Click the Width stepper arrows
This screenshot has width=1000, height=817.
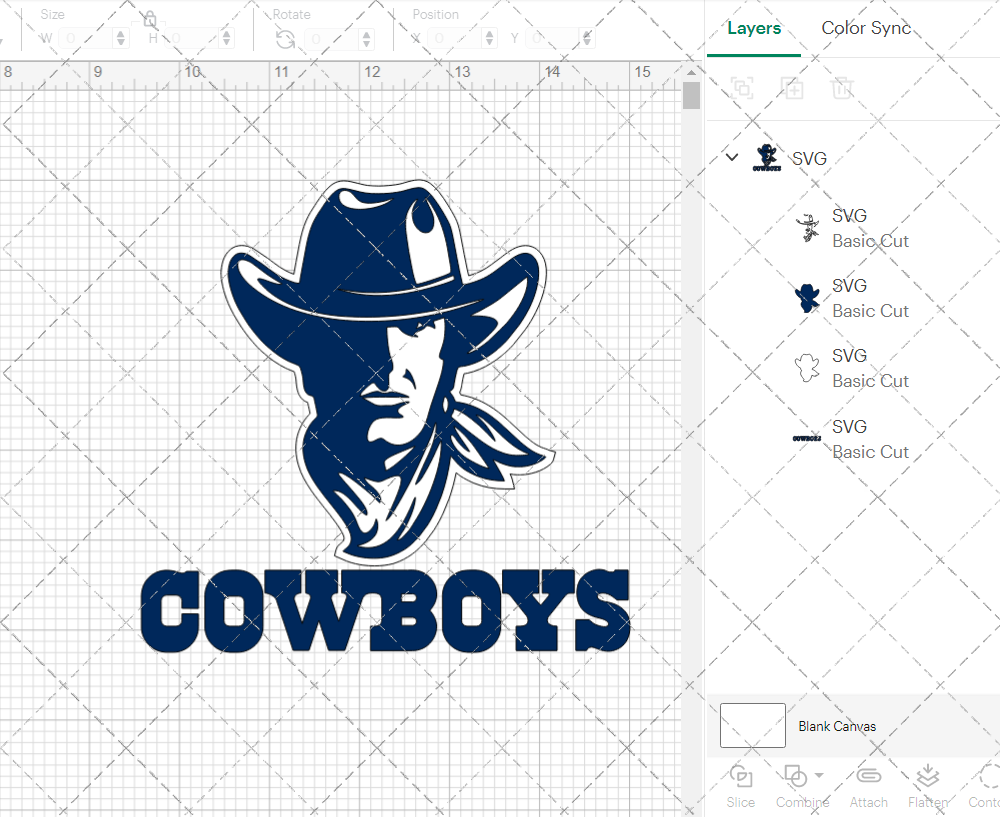(121, 38)
